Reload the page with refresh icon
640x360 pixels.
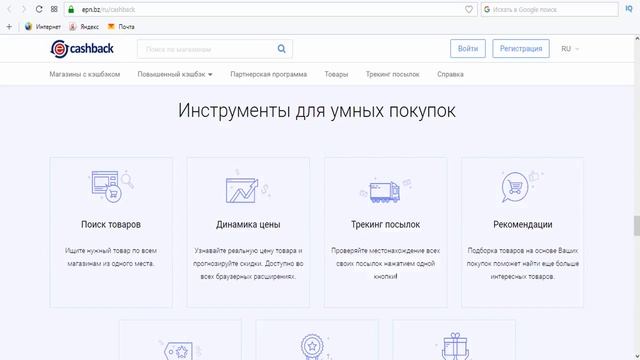pos(39,9)
